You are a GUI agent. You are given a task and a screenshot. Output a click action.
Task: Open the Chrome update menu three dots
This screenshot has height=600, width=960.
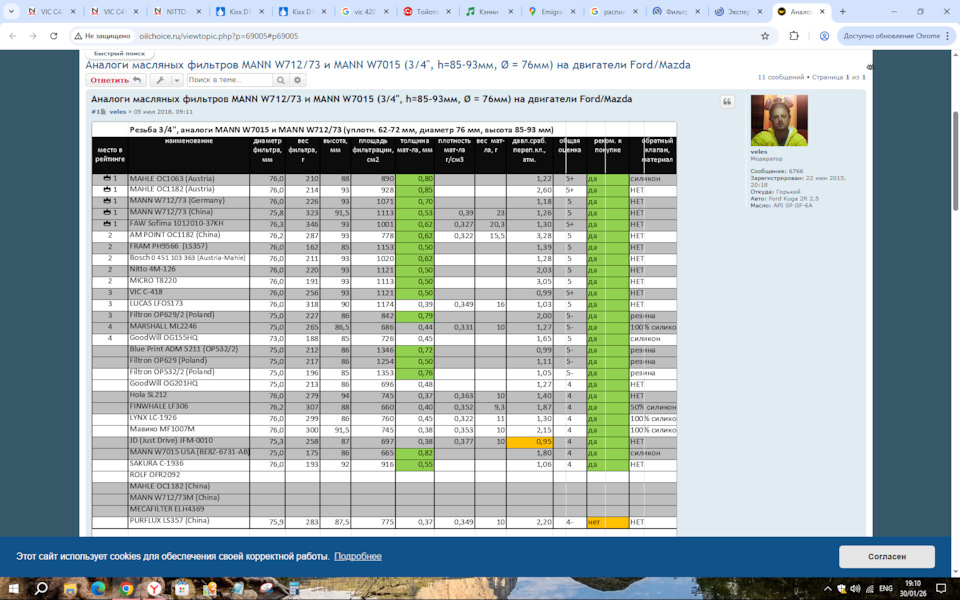947,36
